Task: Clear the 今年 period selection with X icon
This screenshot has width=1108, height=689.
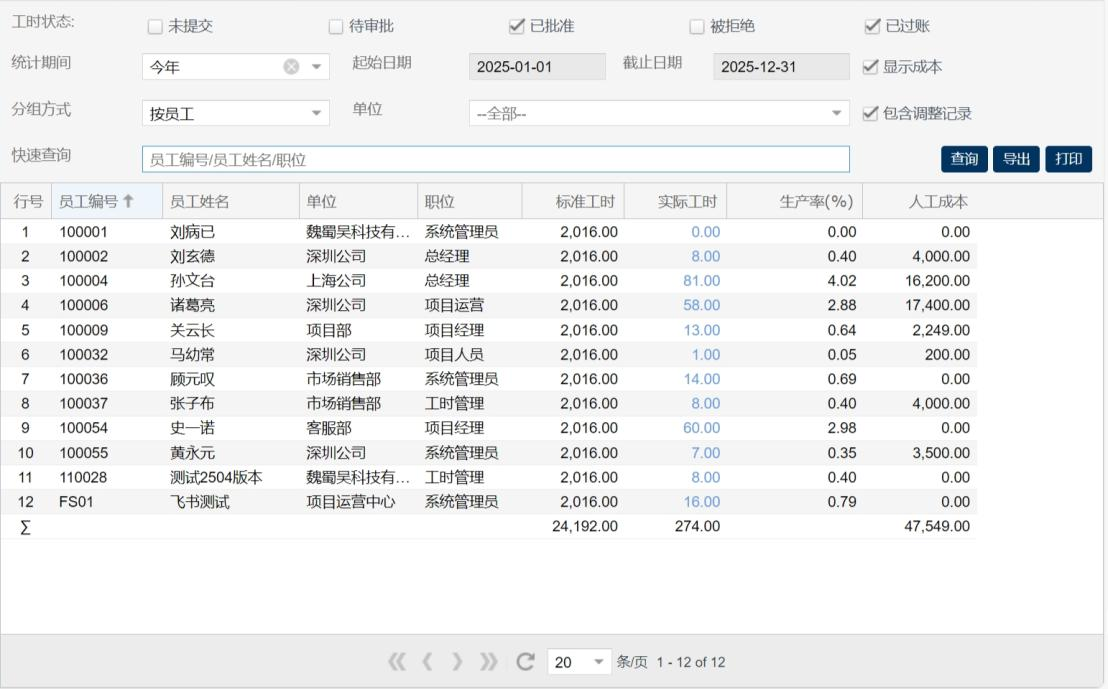Action: point(291,67)
